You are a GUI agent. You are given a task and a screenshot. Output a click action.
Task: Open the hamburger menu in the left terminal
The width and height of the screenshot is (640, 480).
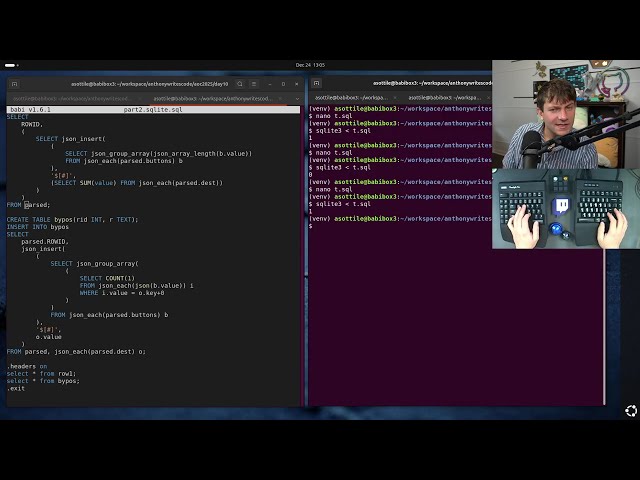[x=254, y=84]
